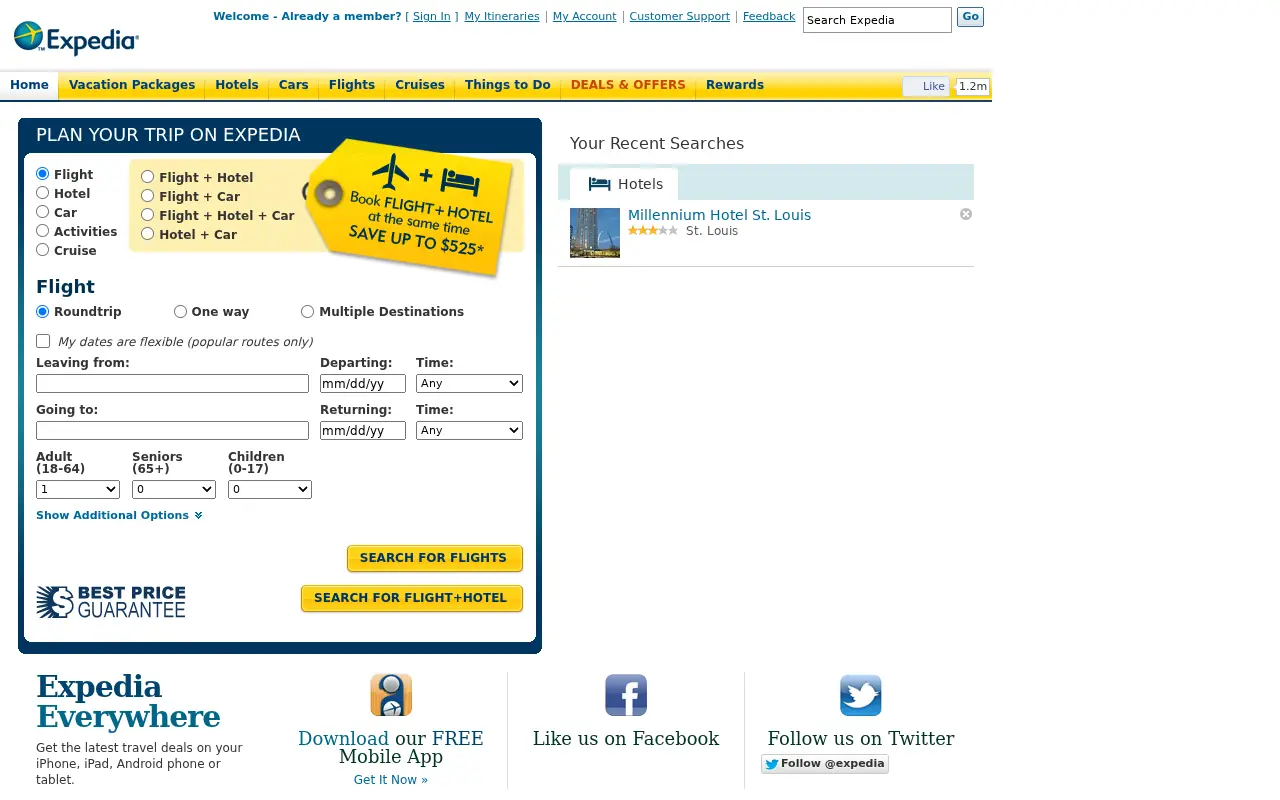
Task: Remove Millennium Hotel from recent searches
Action: pyautogui.click(x=966, y=214)
